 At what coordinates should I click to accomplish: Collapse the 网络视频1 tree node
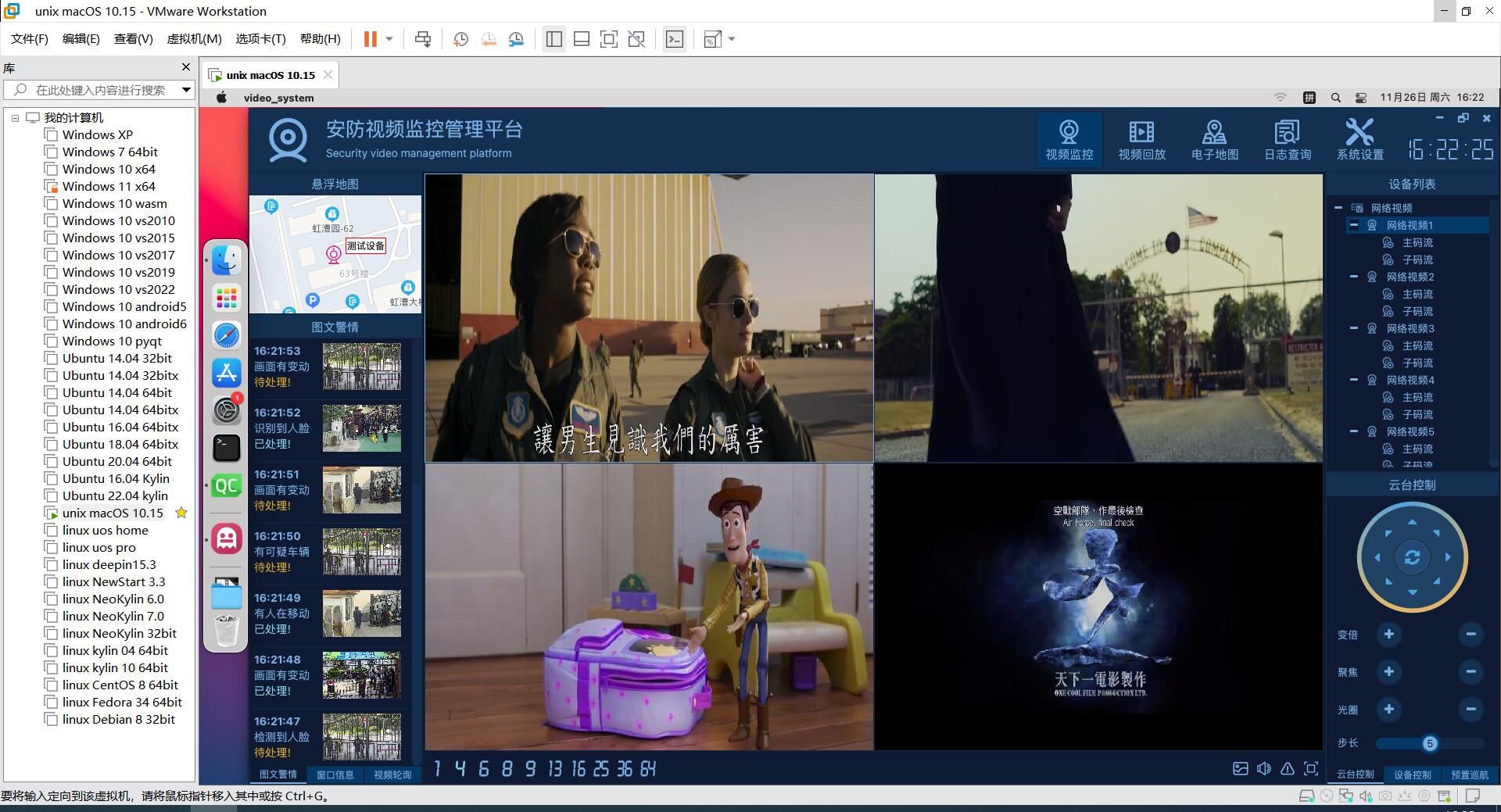click(1354, 225)
